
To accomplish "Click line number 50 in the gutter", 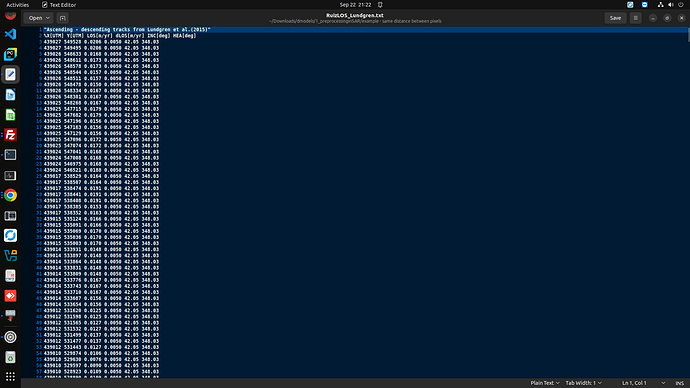I will (x=39, y=329).
